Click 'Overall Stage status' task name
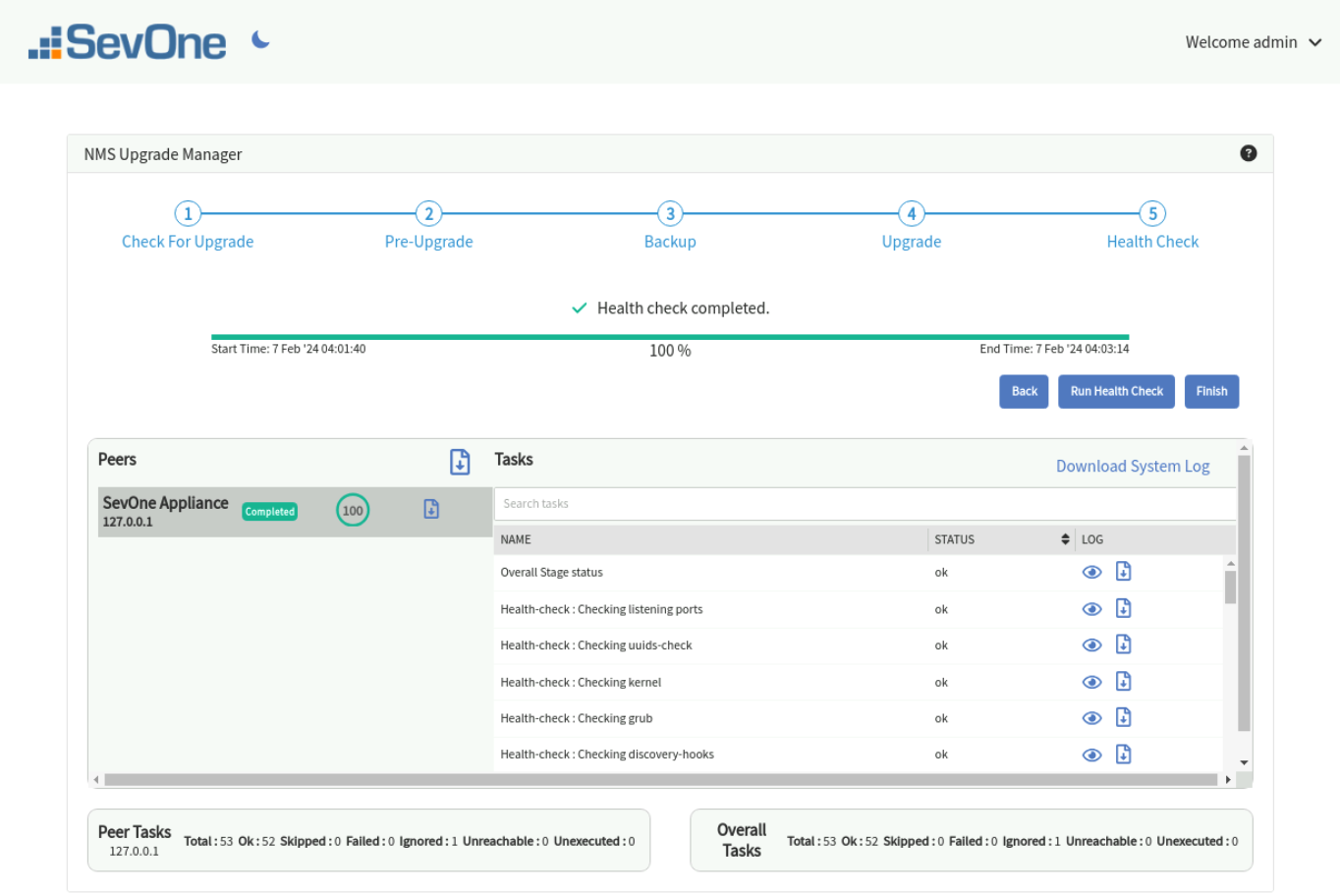 (551, 573)
